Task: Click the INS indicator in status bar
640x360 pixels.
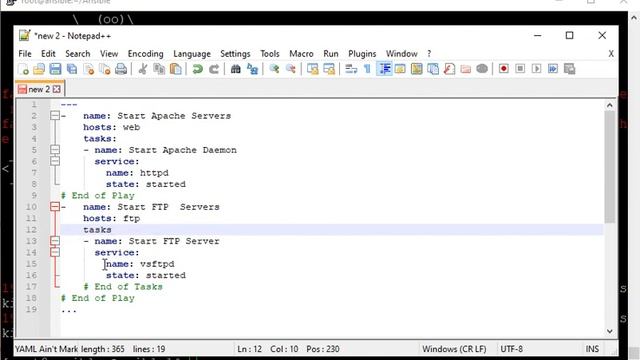Action: (592, 349)
